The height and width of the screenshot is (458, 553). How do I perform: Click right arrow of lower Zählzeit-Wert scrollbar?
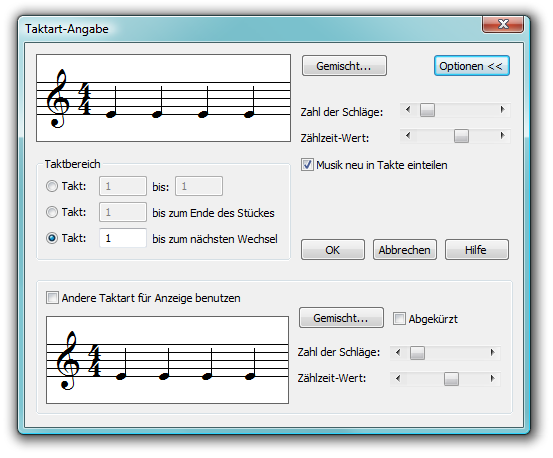pyautogui.click(x=492, y=379)
